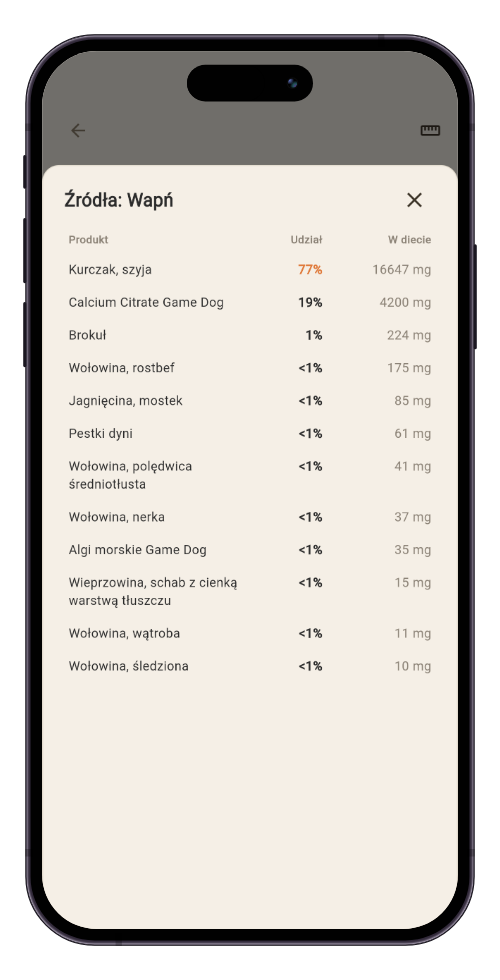The width and height of the screenshot is (500, 980).
Task: Open the ruler units icon
Action: pyautogui.click(x=430, y=131)
